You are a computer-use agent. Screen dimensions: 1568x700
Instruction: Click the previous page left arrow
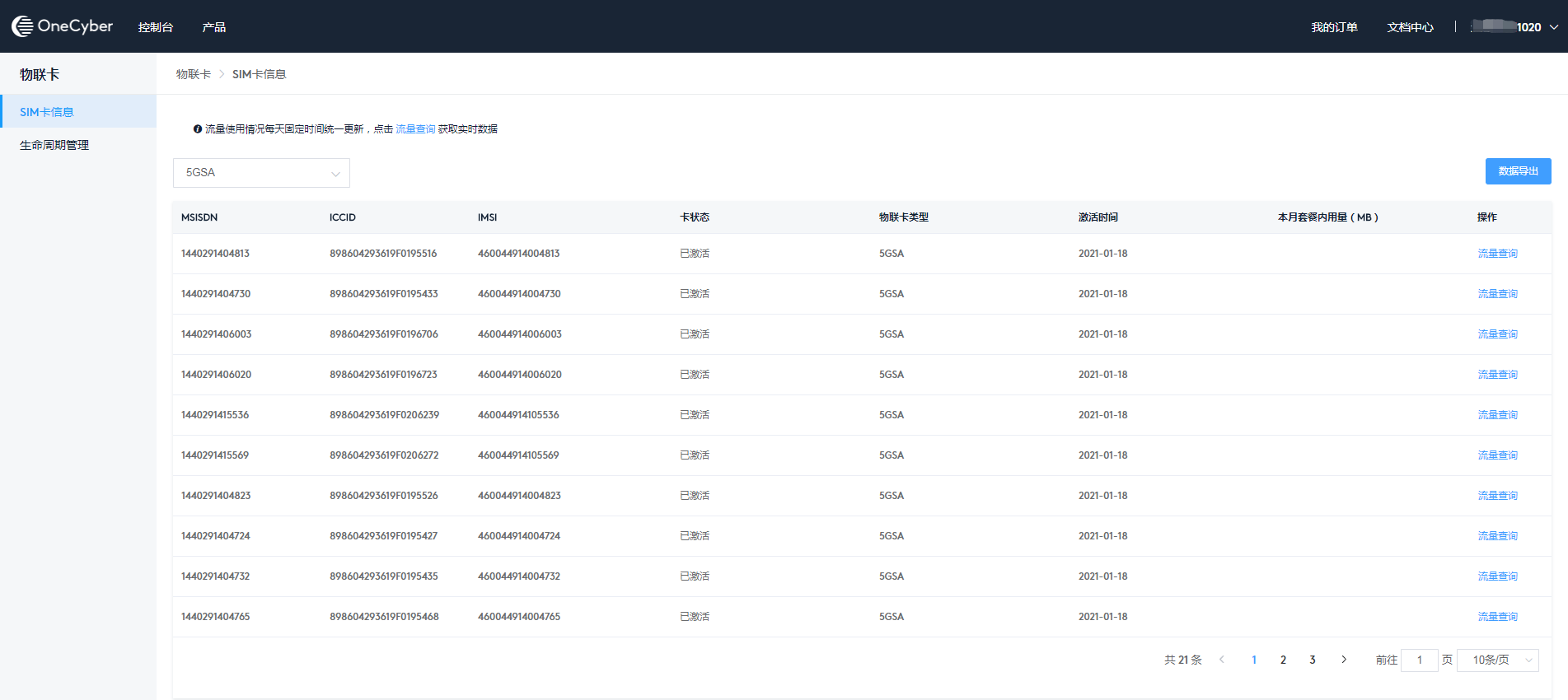[x=1222, y=660]
